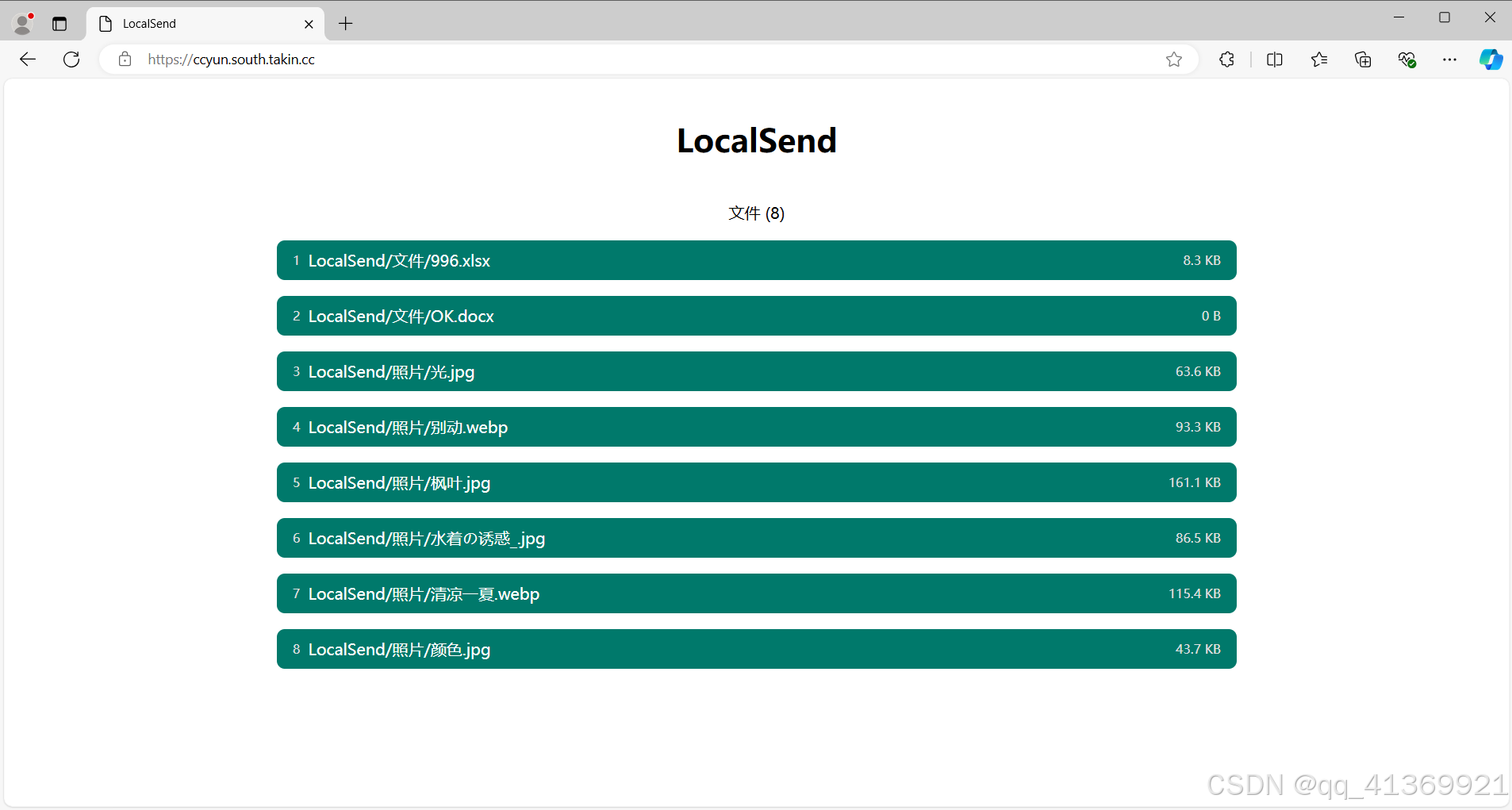Open the Favorites list icon
The width and height of the screenshot is (1512, 810).
(x=1319, y=60)
